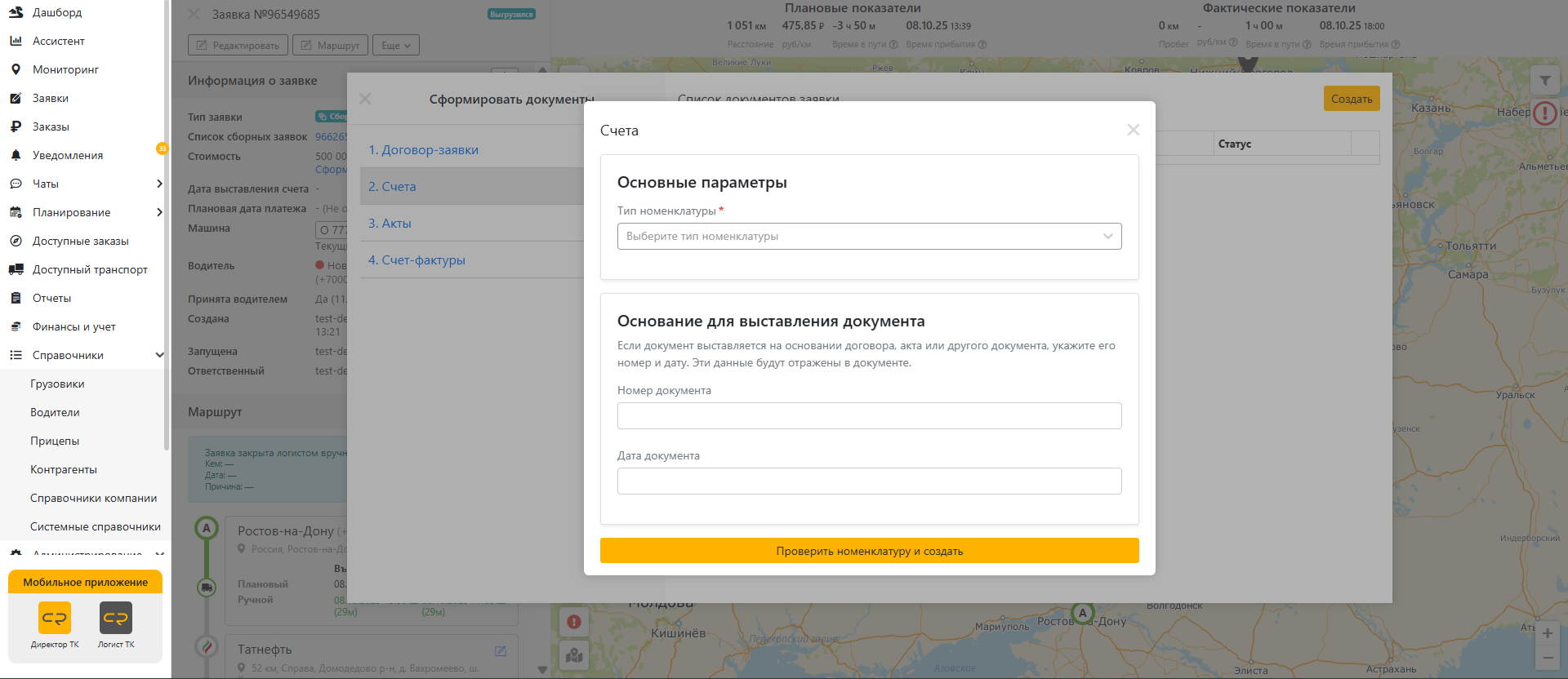This screenshot has width=1568, height=679.
Task: Click the yellow Создать button
Action: pyautogui.click(x=1352, y=99)
